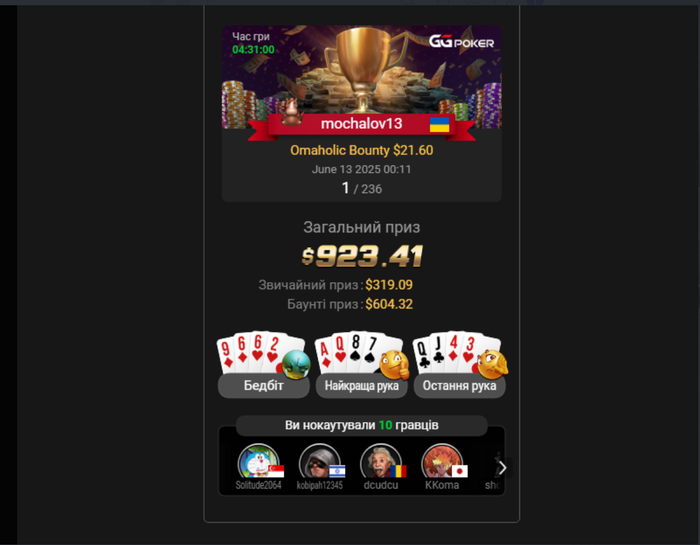Screen dimensions: 700x545
Task: Click the mochalov13 winner name banner
Action: [362, 124]
